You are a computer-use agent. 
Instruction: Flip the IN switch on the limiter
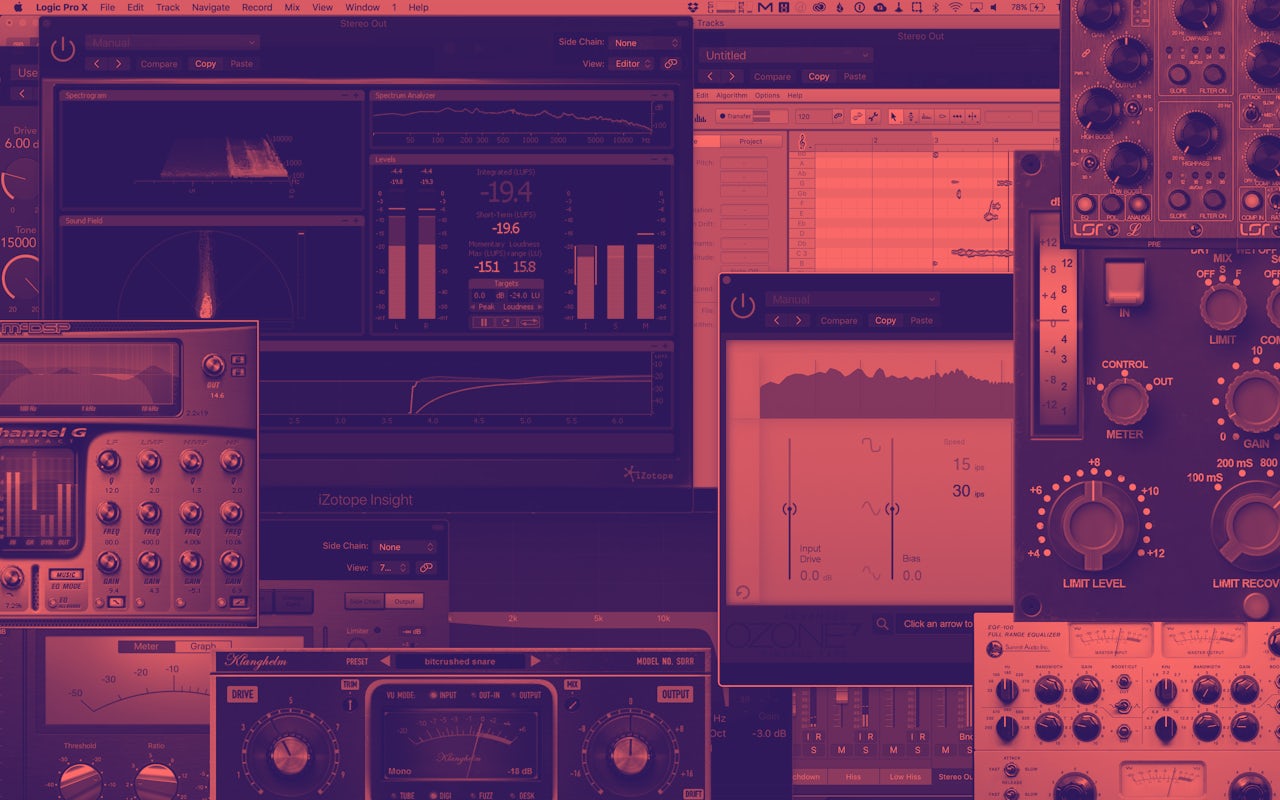coord(1124,283)
